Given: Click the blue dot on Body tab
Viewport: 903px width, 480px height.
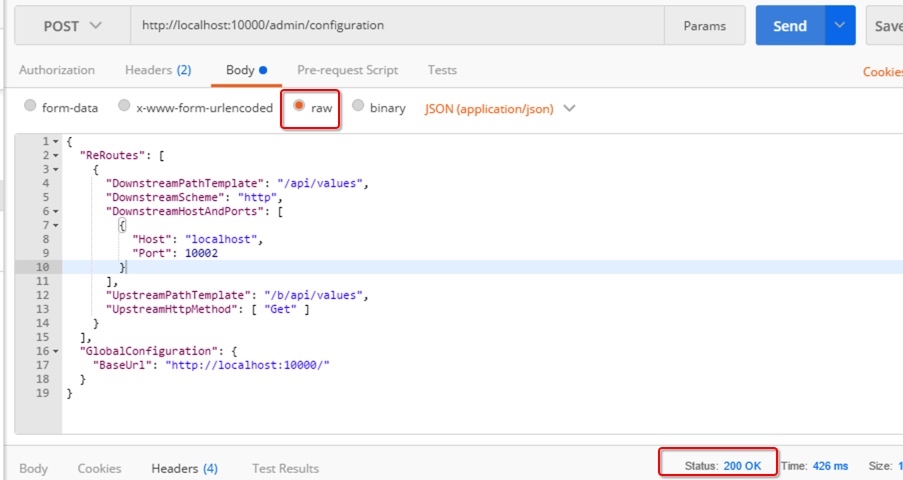Looking at the screenshot, I should [x=263, y=70].
